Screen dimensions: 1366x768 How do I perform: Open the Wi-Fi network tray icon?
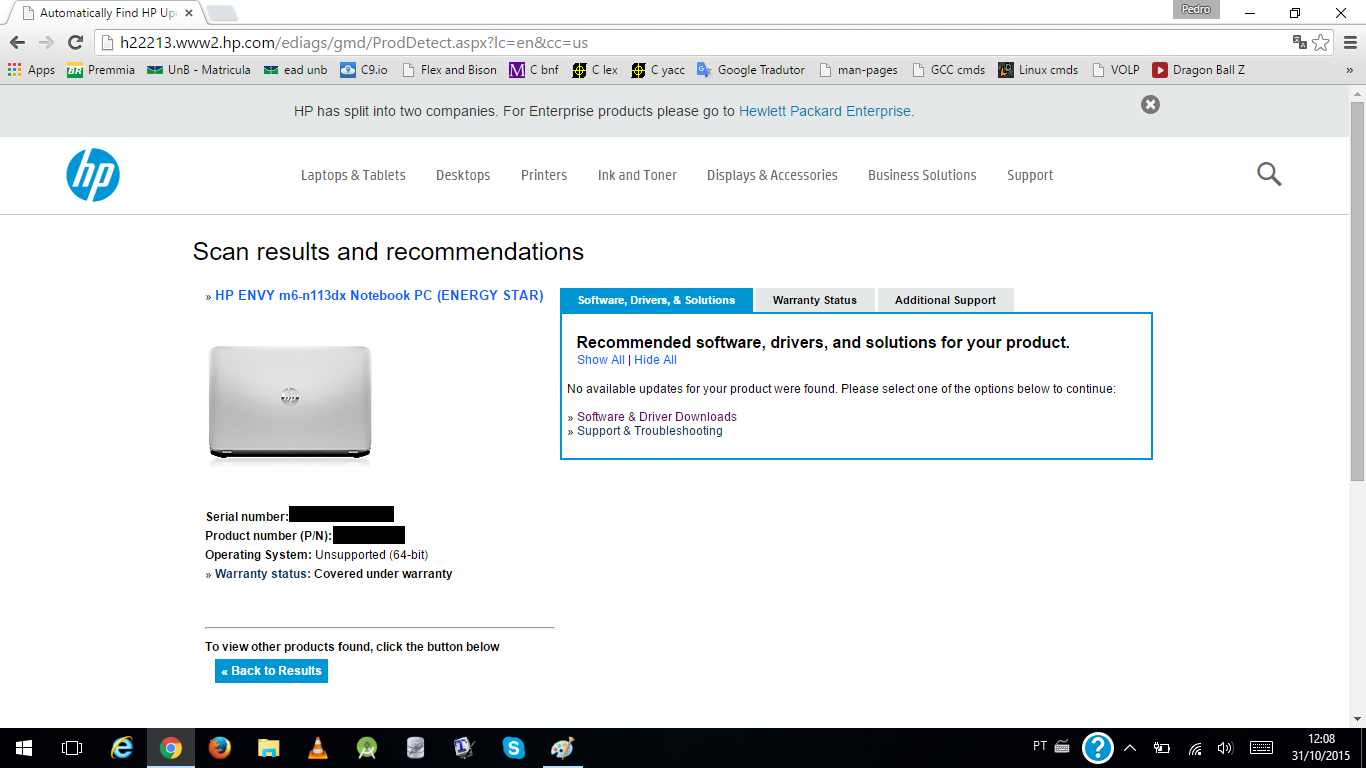pos(1195,748)
